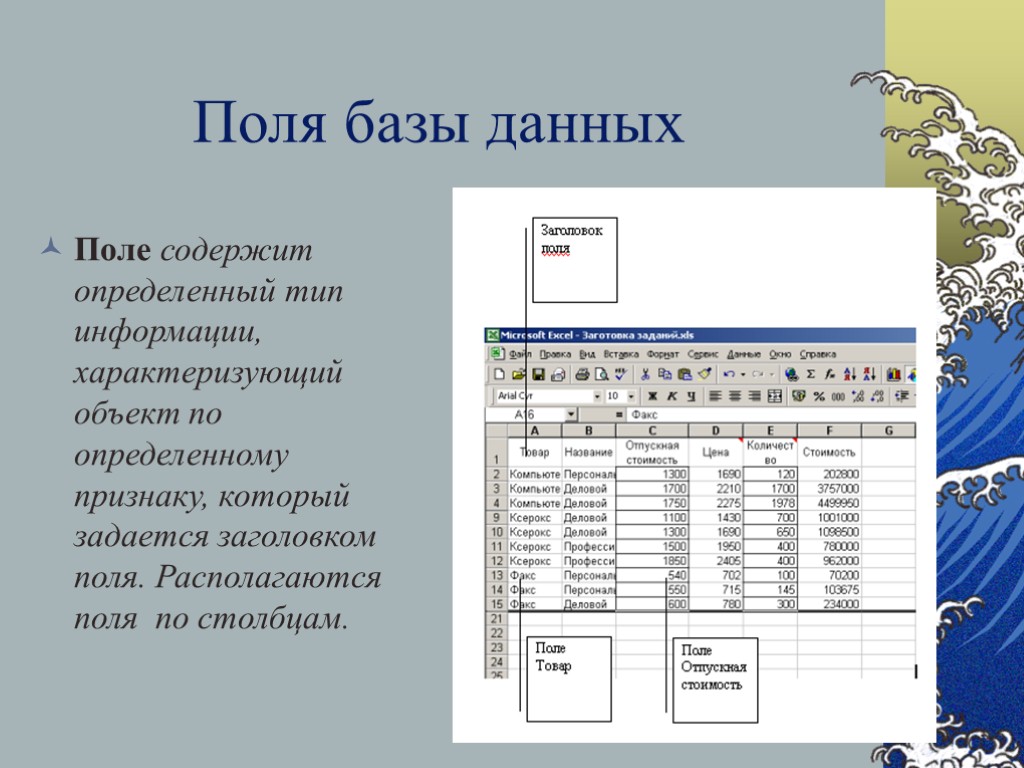The image size is (1024, 768).
Task: Open Print Preview from the toolbar
Action: pos(602,374)
